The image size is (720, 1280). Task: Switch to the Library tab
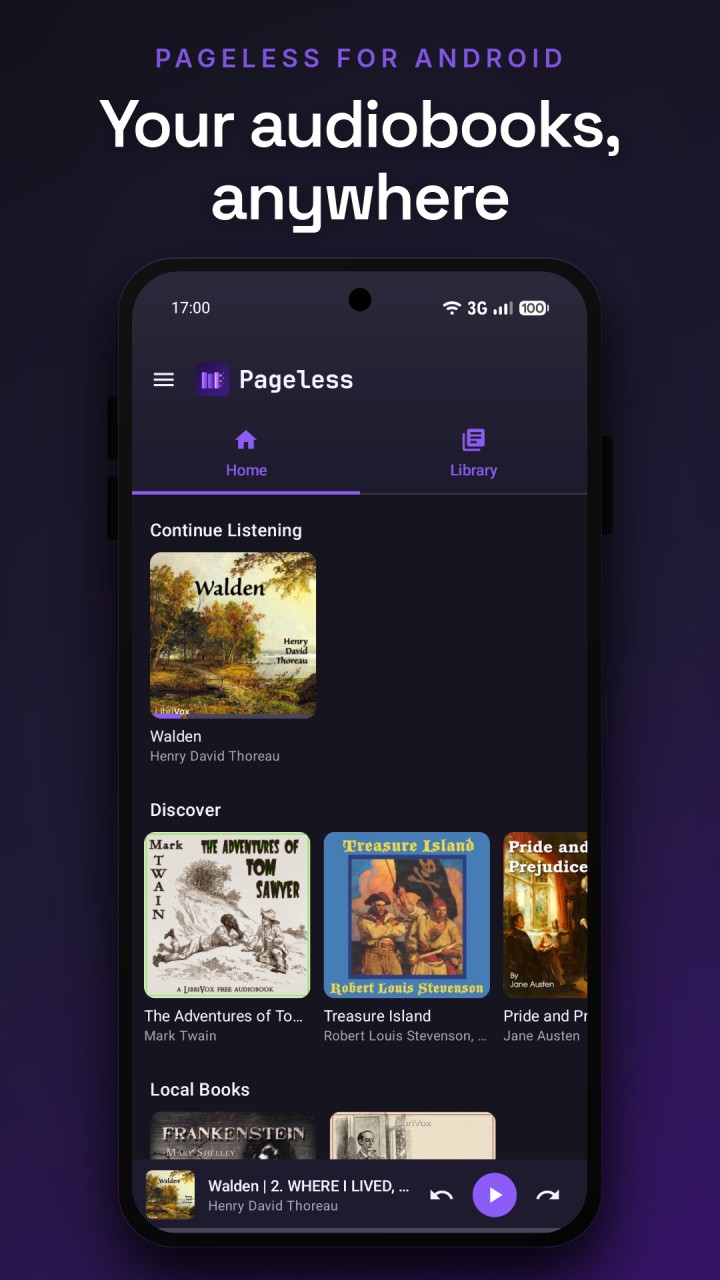click(473, 455)
